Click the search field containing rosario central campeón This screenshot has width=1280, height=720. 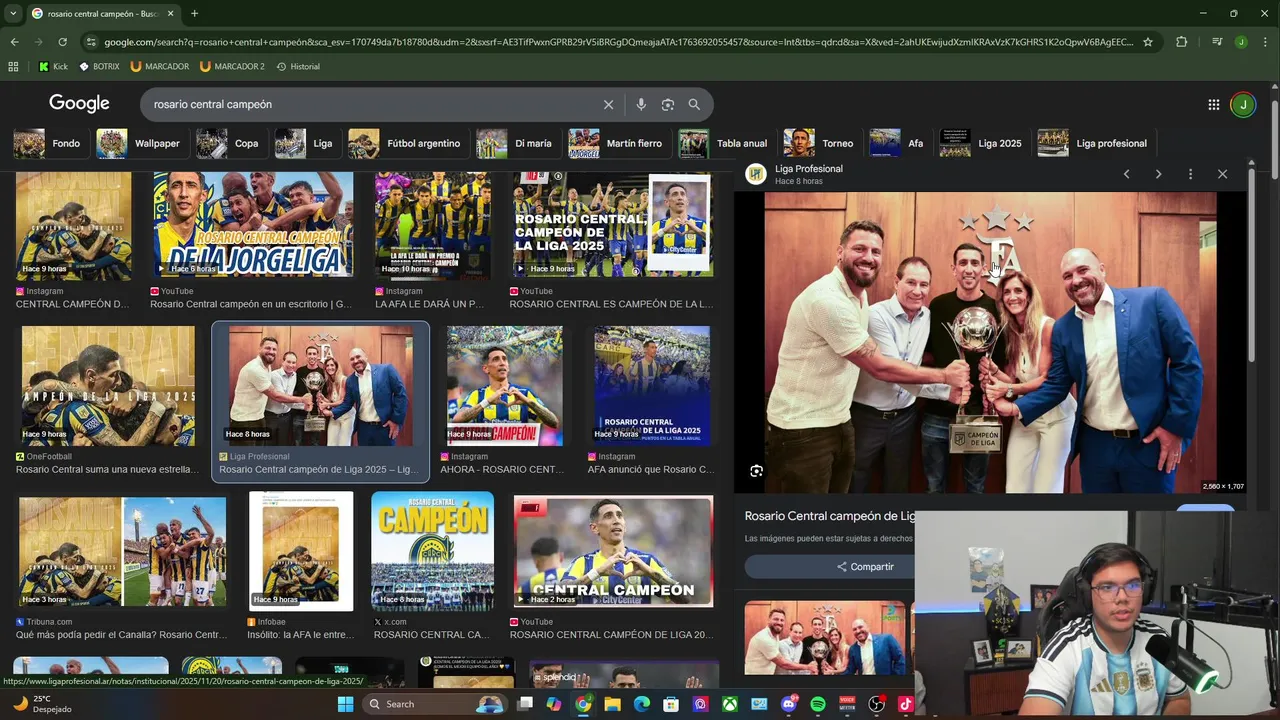point(370,104)
